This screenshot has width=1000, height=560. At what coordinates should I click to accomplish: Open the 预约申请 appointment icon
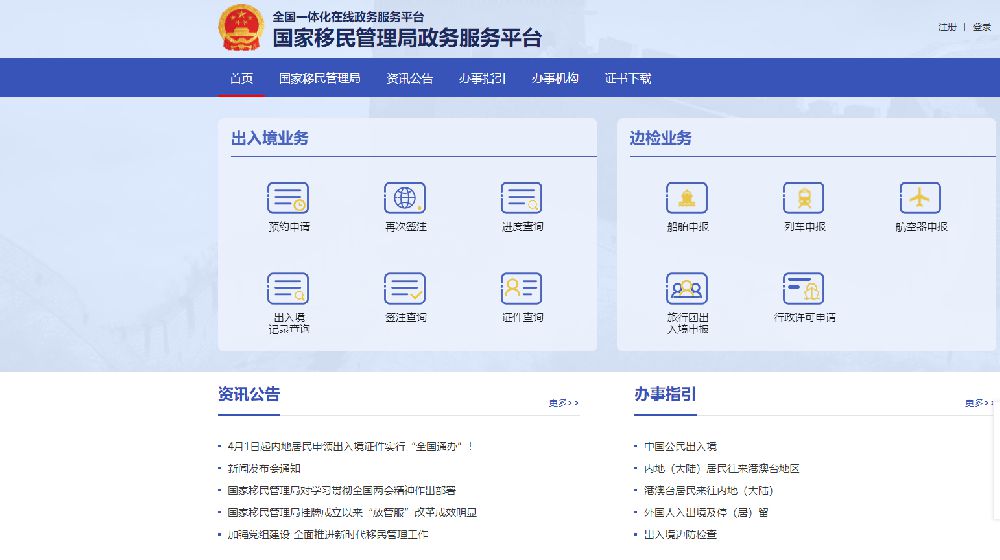288,198
